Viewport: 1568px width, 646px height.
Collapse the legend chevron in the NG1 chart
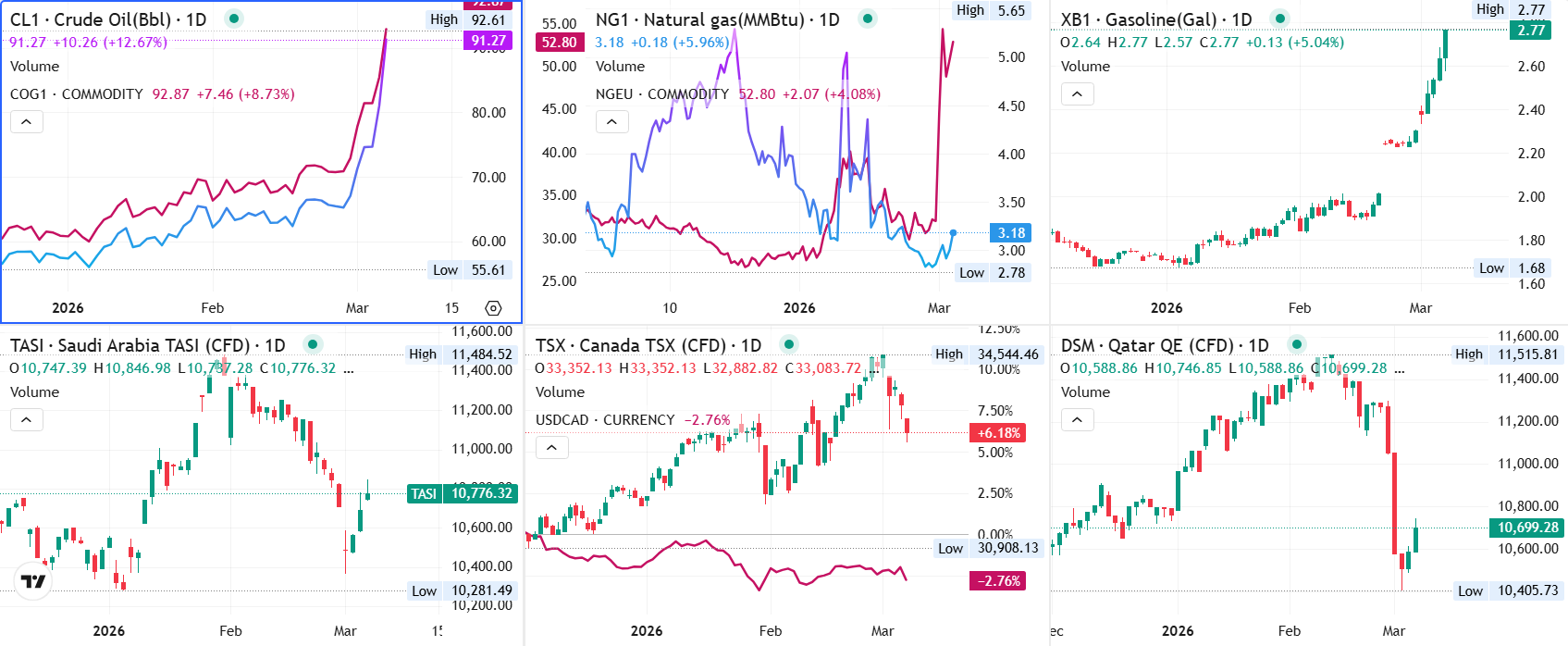611,122
